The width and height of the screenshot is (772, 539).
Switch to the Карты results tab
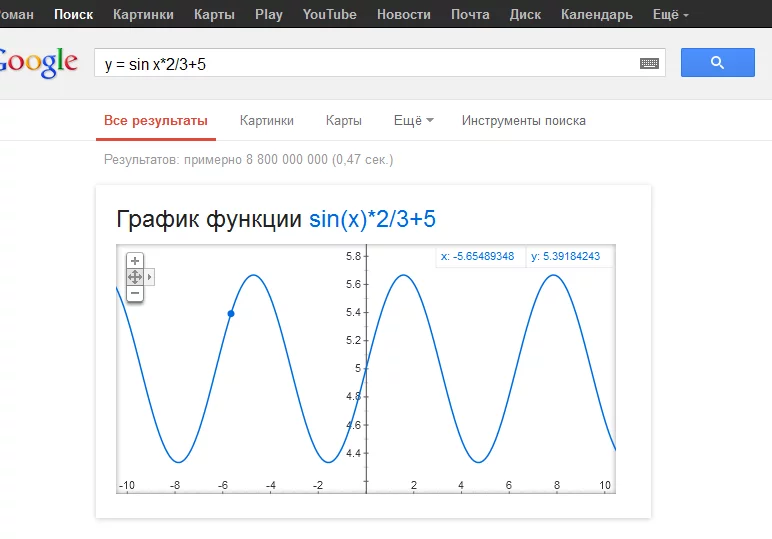(343, 121)
